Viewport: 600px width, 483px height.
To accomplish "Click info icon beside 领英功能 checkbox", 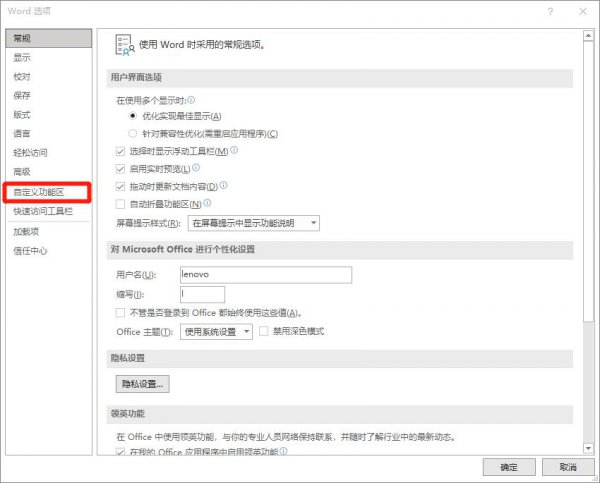I will 283,451.
